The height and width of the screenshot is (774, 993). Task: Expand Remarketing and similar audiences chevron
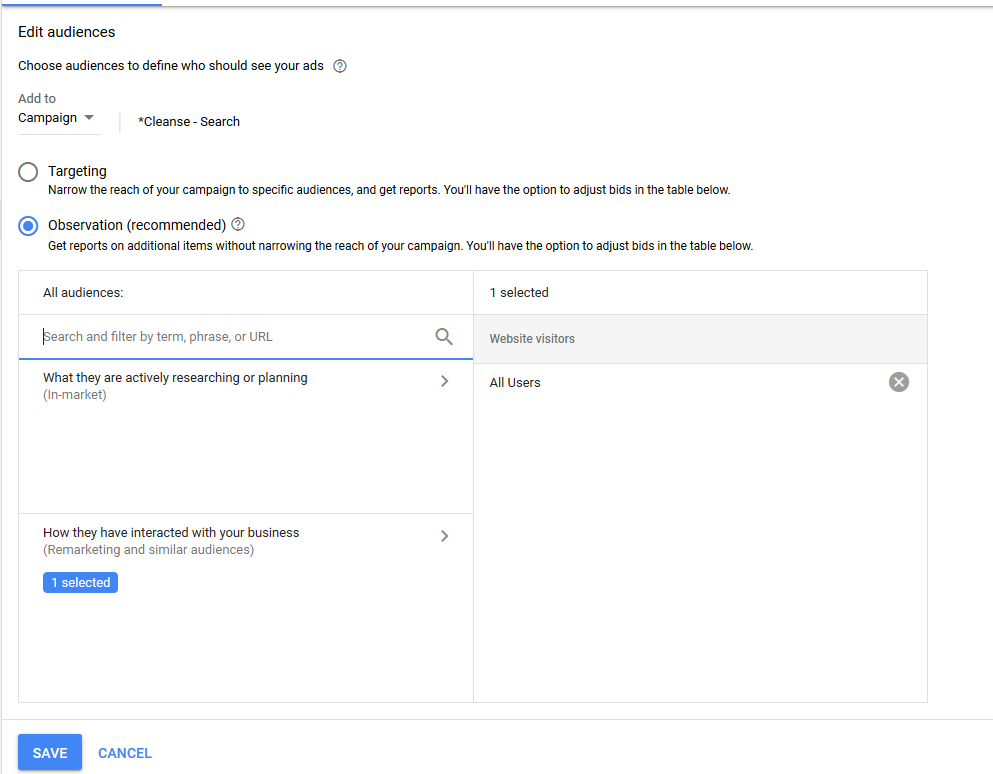[x=445, y=536]
